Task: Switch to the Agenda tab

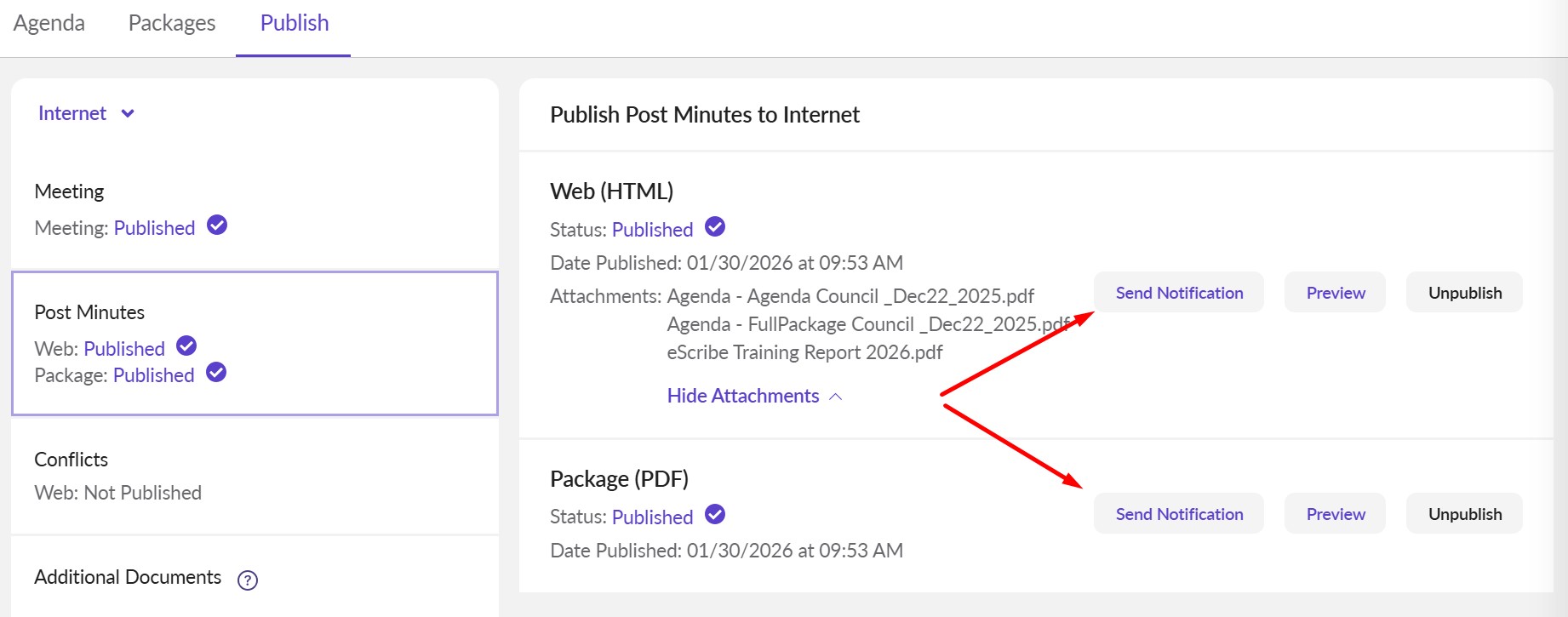Action: [x=49, y=23]
